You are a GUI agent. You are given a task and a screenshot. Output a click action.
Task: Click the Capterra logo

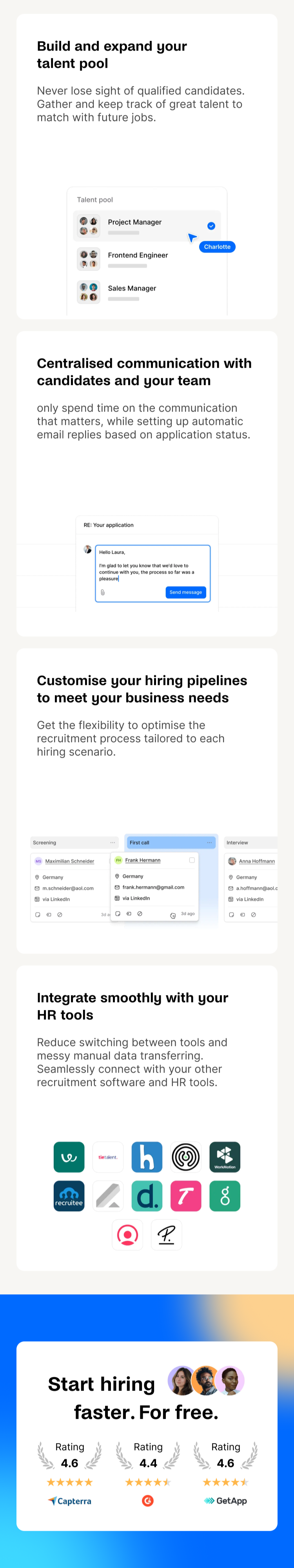(70, 1500)
